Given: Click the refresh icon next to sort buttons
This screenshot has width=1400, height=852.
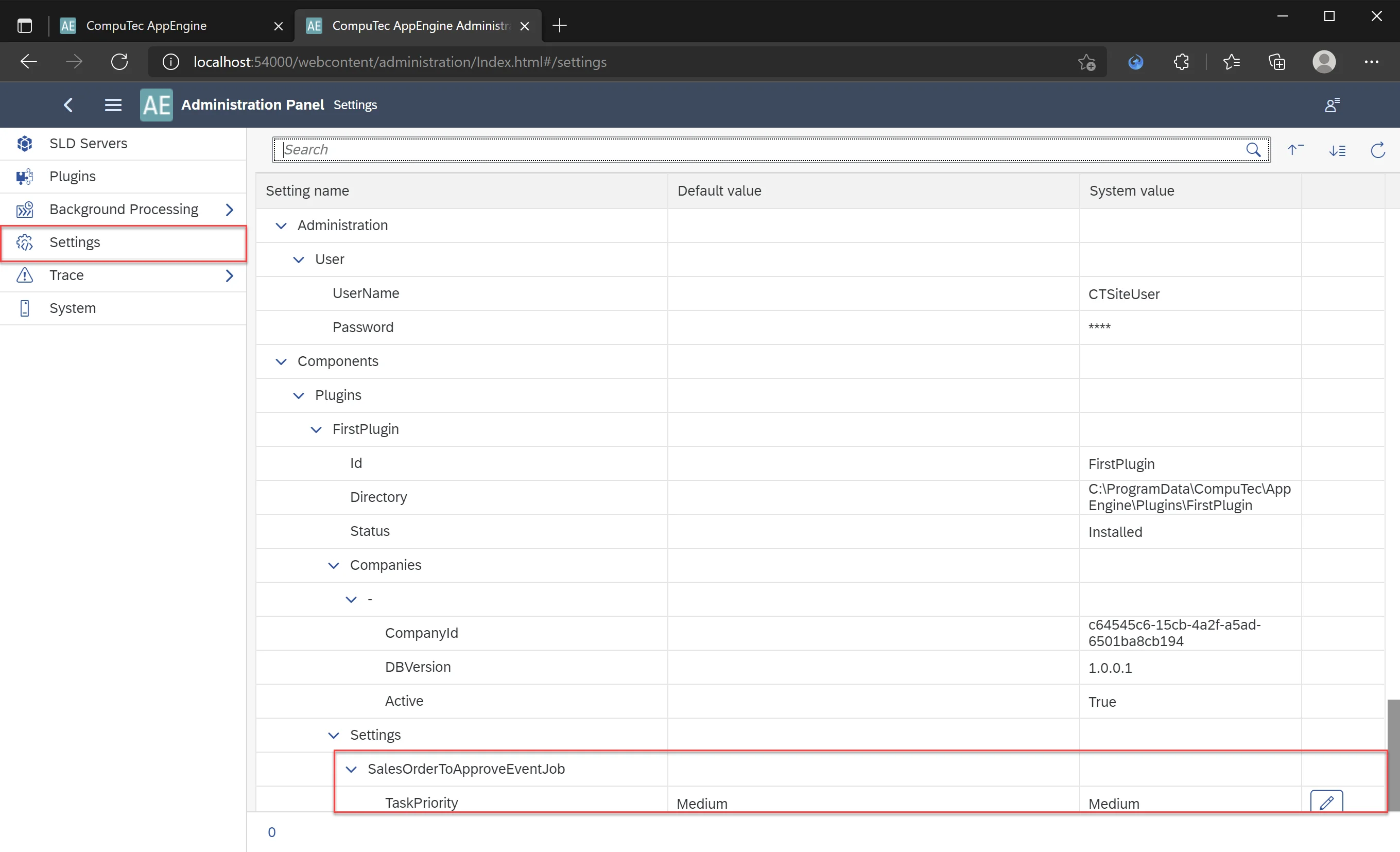Looking at the screenshot, I should (x=1378, y=149).
